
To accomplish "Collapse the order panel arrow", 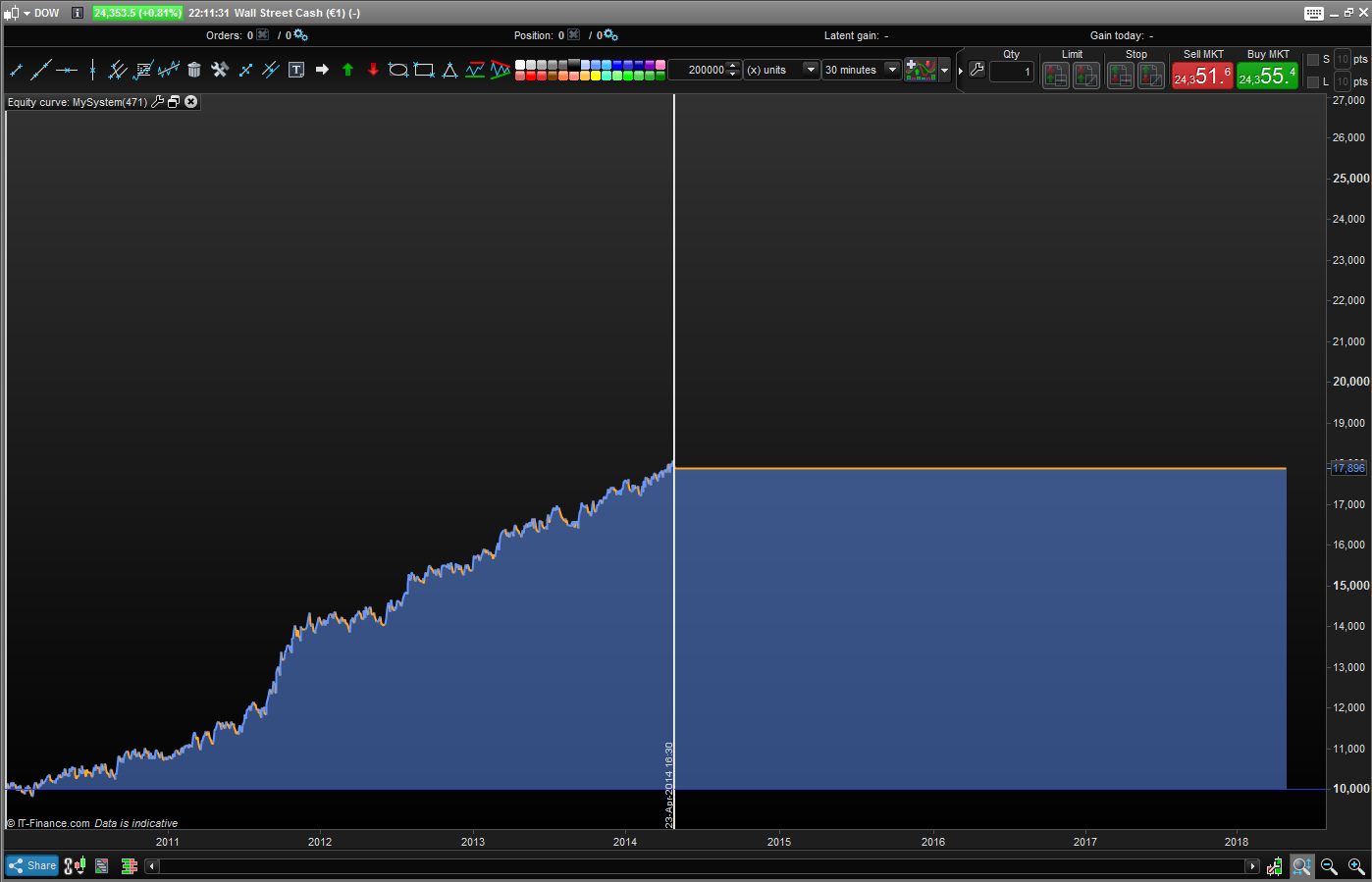I will click(x=961, y=71).
